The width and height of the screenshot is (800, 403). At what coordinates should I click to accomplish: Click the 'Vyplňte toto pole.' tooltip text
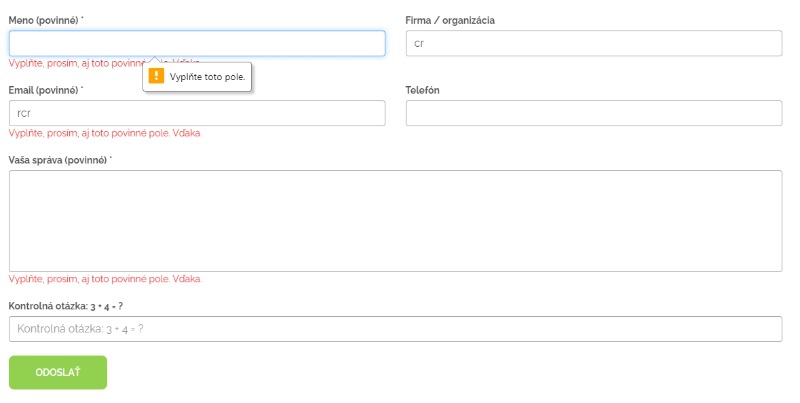207,77
